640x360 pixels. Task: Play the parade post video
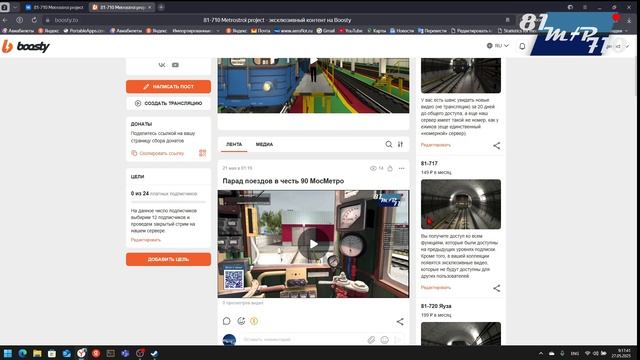pyautogui.click(x=313, y=244)
